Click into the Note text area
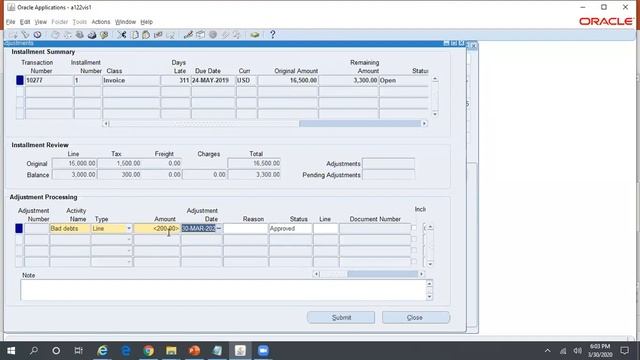The height and width of the screenshot is (360, 640). (223, 290)
